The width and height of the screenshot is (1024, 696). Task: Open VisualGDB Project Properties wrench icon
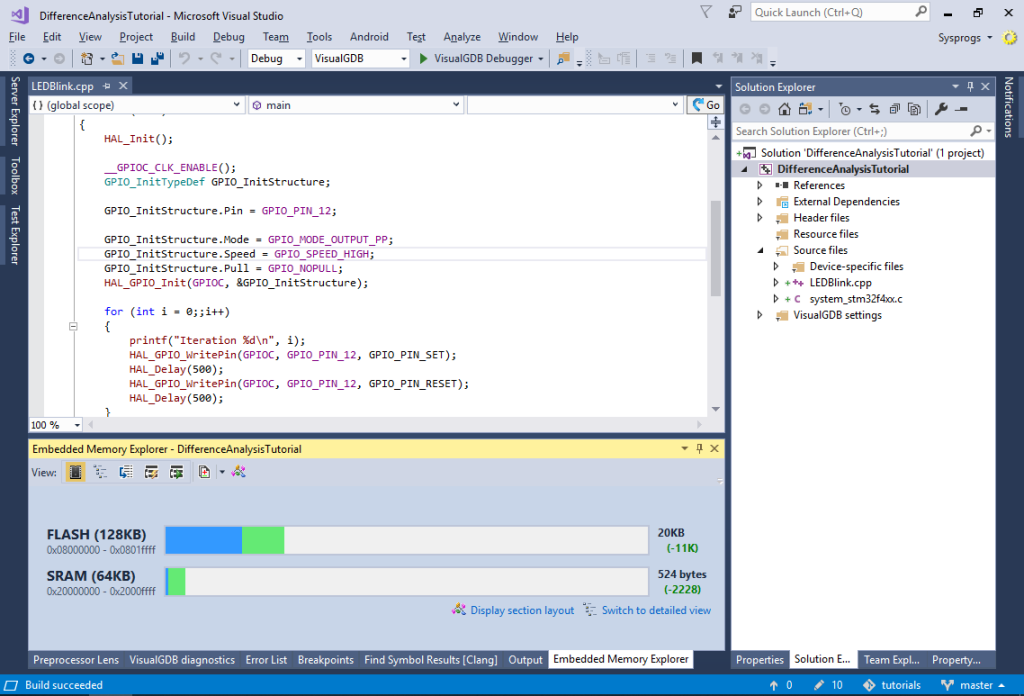pos(941,108)
